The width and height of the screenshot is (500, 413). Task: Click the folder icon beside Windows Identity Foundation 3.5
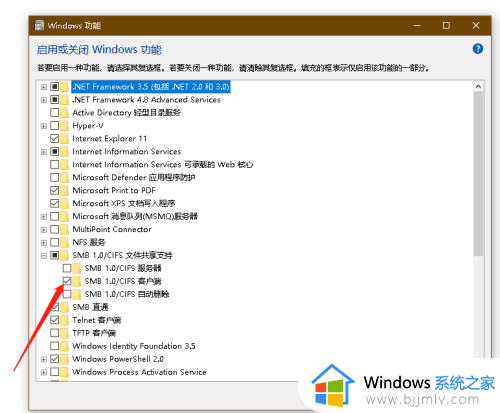(65, 346)
